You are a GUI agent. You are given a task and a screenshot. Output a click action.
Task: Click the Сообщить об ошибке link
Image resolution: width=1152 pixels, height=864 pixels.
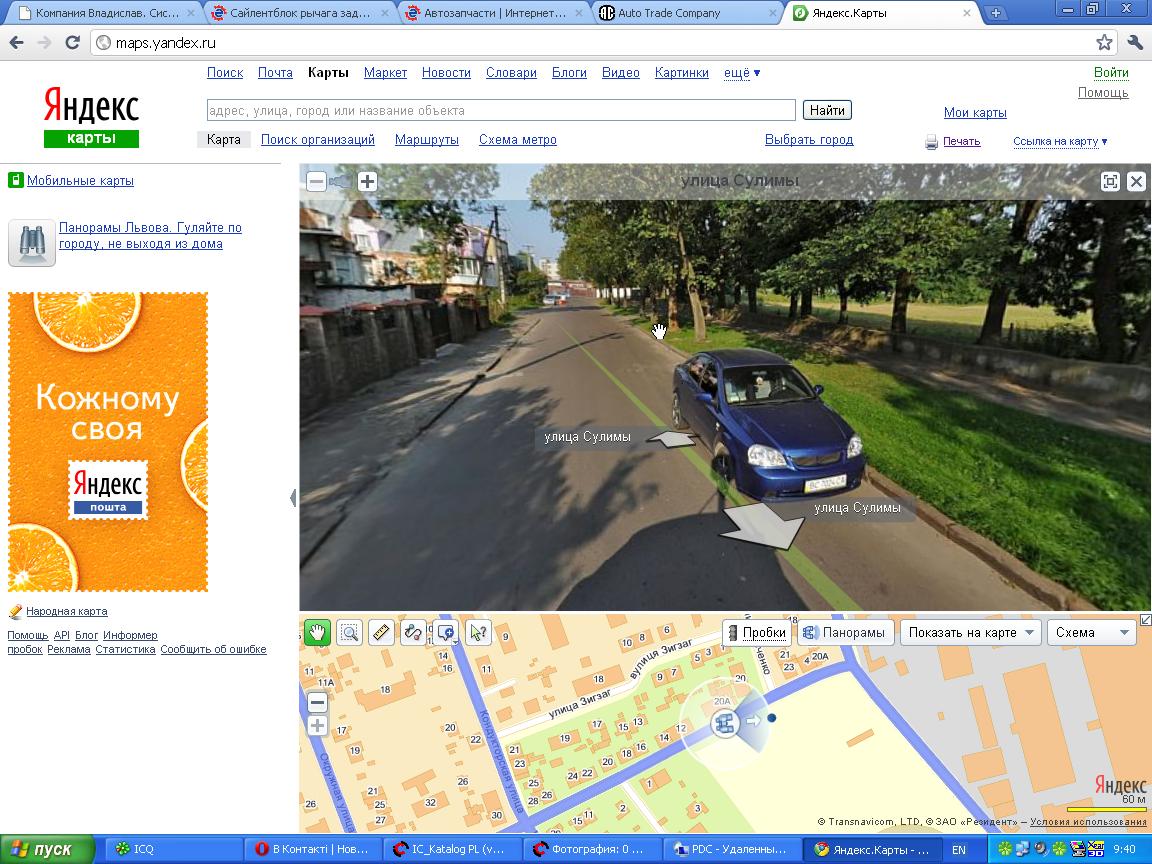coord(213,649)
